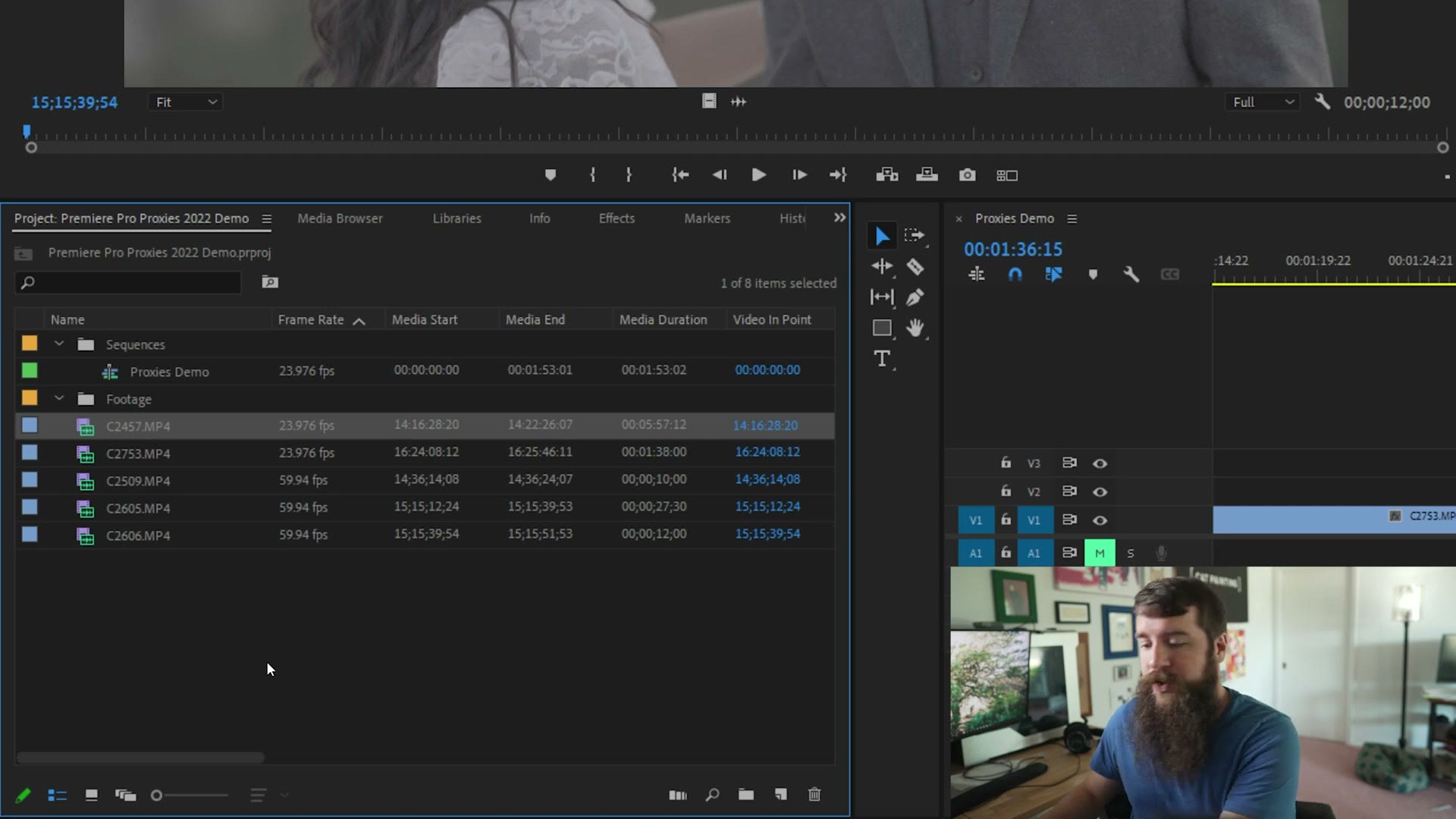1456x819 pixels.
Task: Select the Pen tool
Action: point(915,297)
